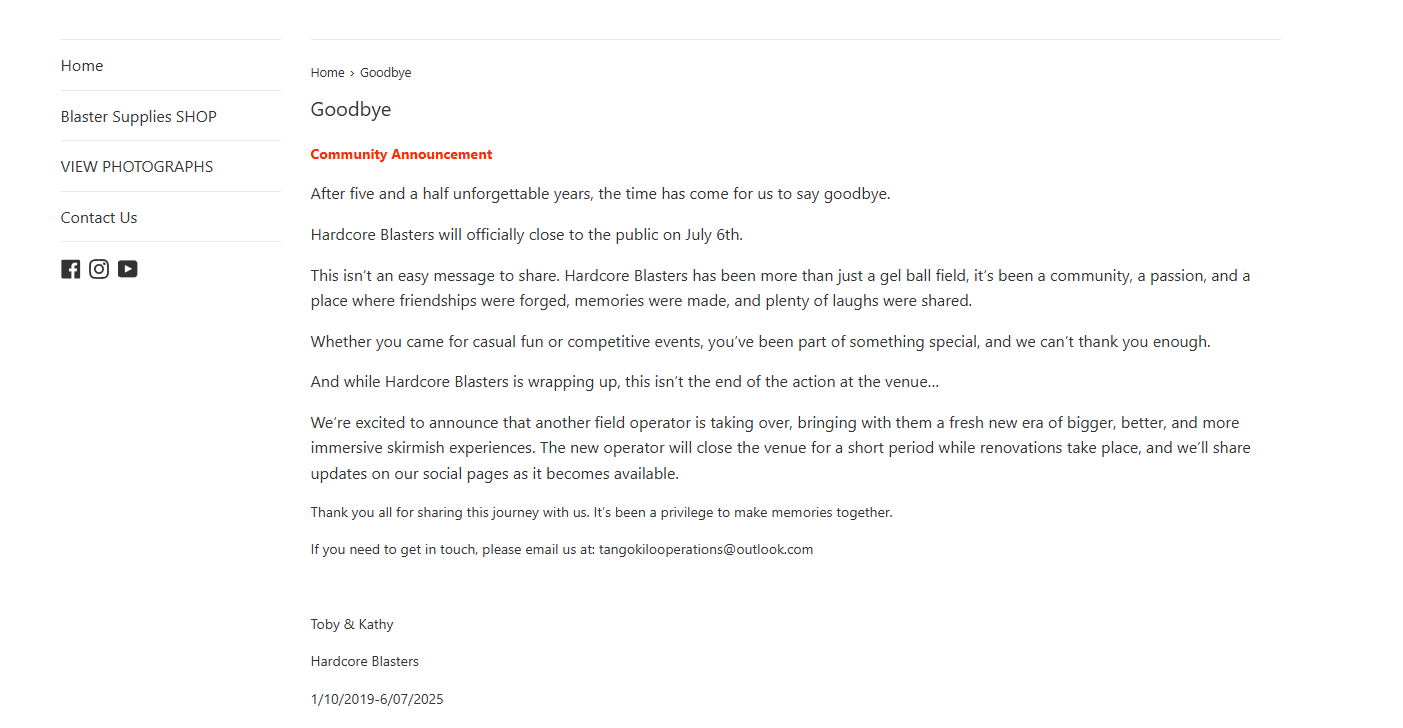Viewport: 1403px width, 728px height.
Task: Click the red Community Announcement heading
Action: tap(401, 154)
